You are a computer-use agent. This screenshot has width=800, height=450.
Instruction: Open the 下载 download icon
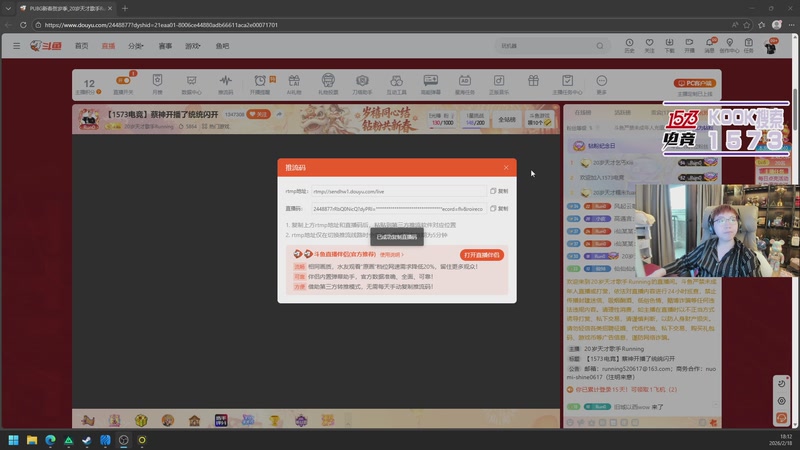[x=669, y=45]
